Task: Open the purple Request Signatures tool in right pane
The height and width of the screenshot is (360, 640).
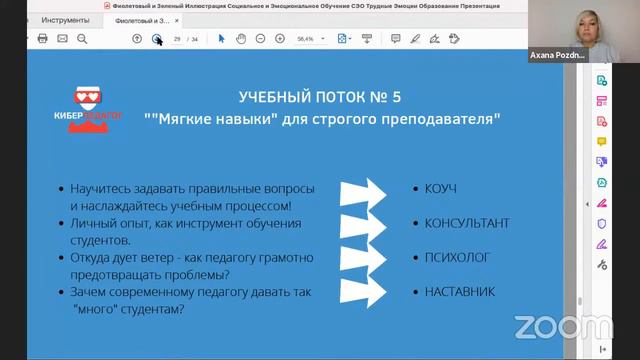Action: pos(602,244)
